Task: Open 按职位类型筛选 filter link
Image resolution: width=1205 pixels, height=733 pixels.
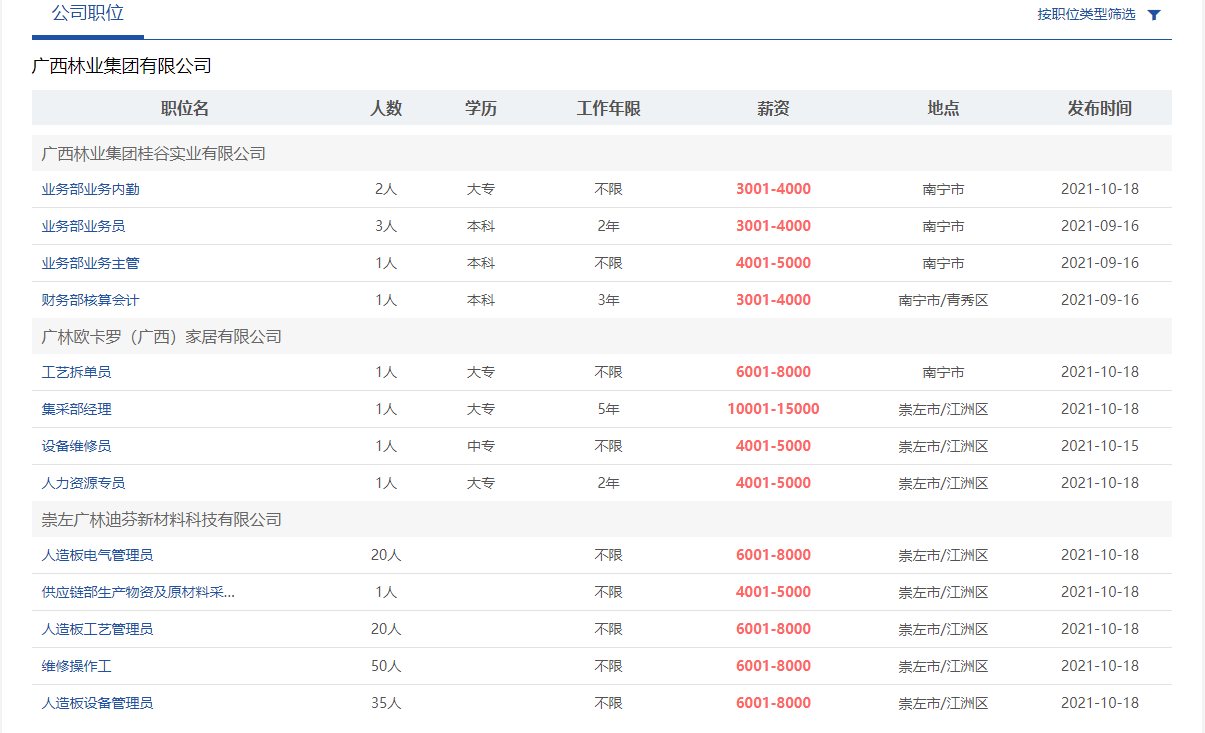Action: [x=1086, y=14]
